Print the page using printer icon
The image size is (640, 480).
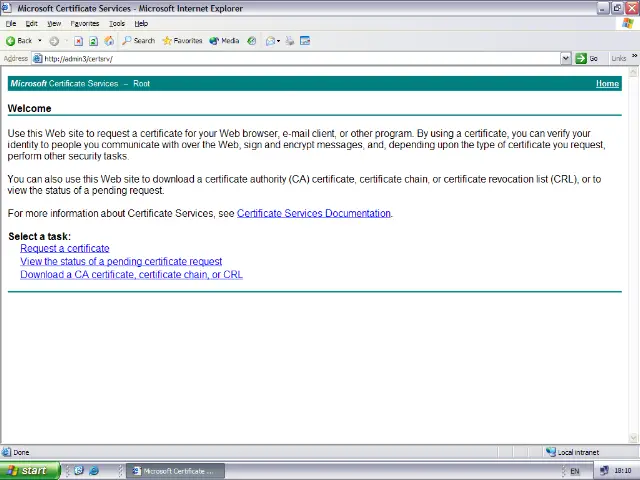(290, 41)
